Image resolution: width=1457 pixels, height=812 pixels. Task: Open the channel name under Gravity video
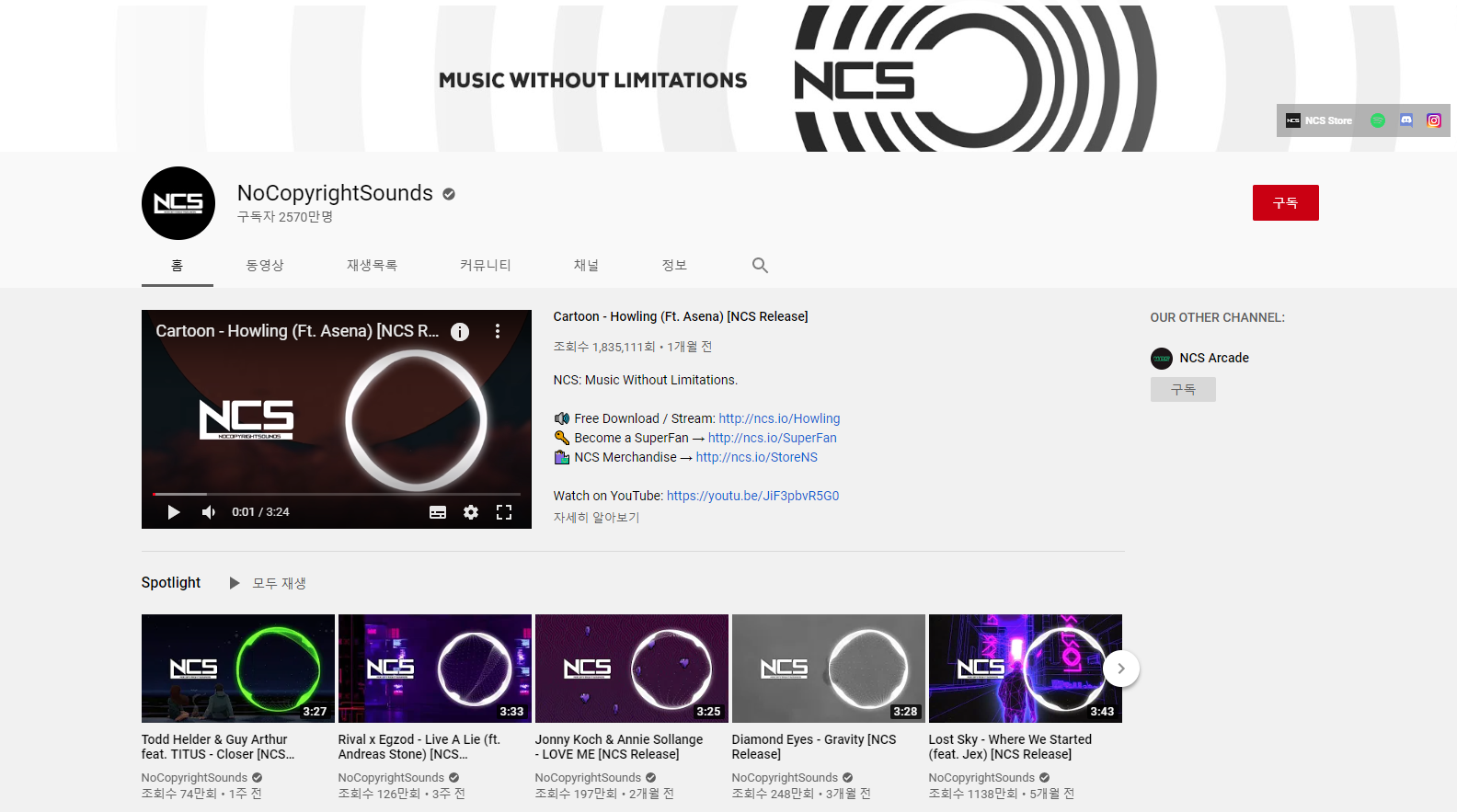pos(785,778)
